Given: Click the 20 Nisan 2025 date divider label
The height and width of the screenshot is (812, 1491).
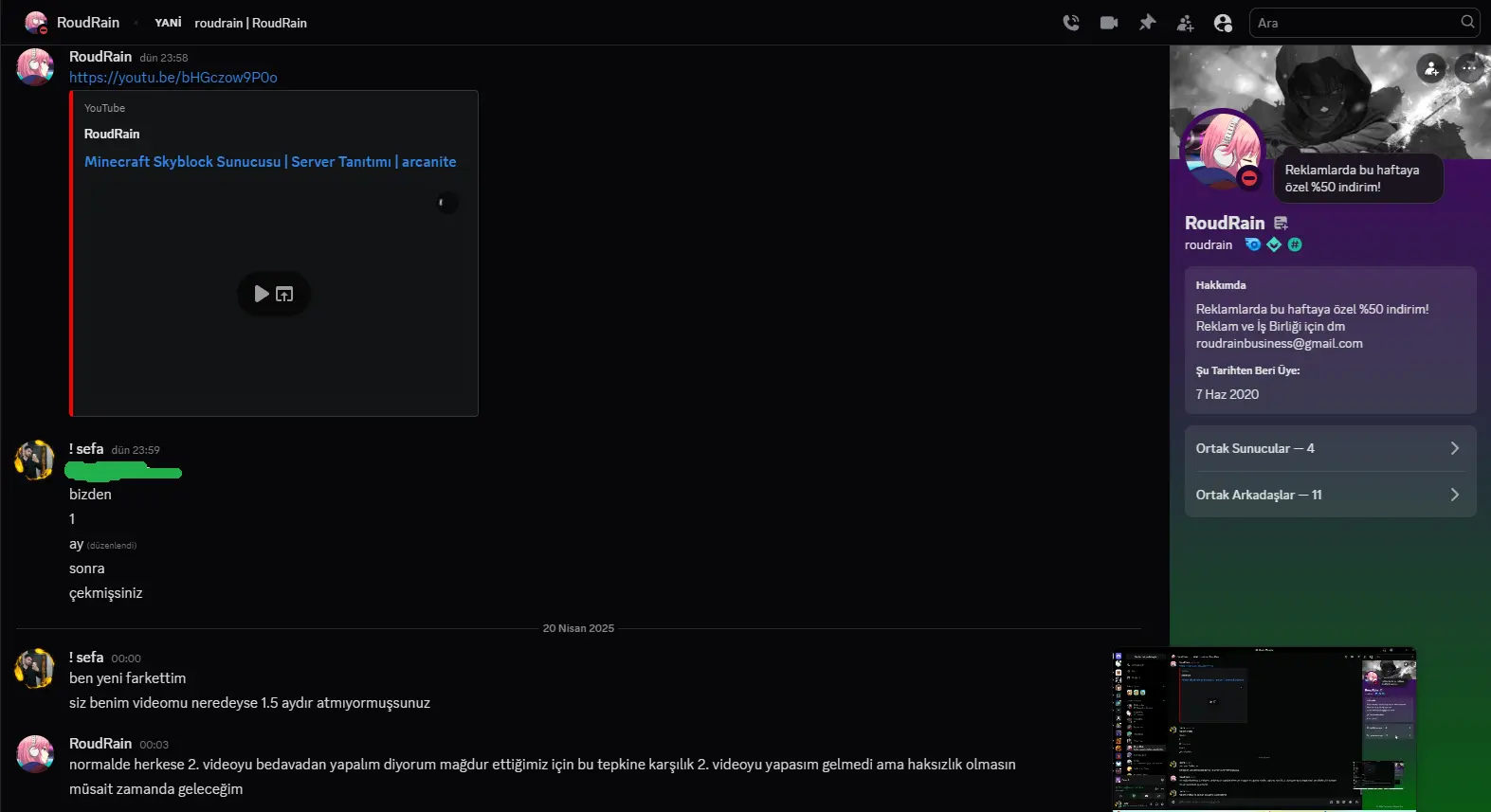Looking at the screenshot, I should coord(578,628).
